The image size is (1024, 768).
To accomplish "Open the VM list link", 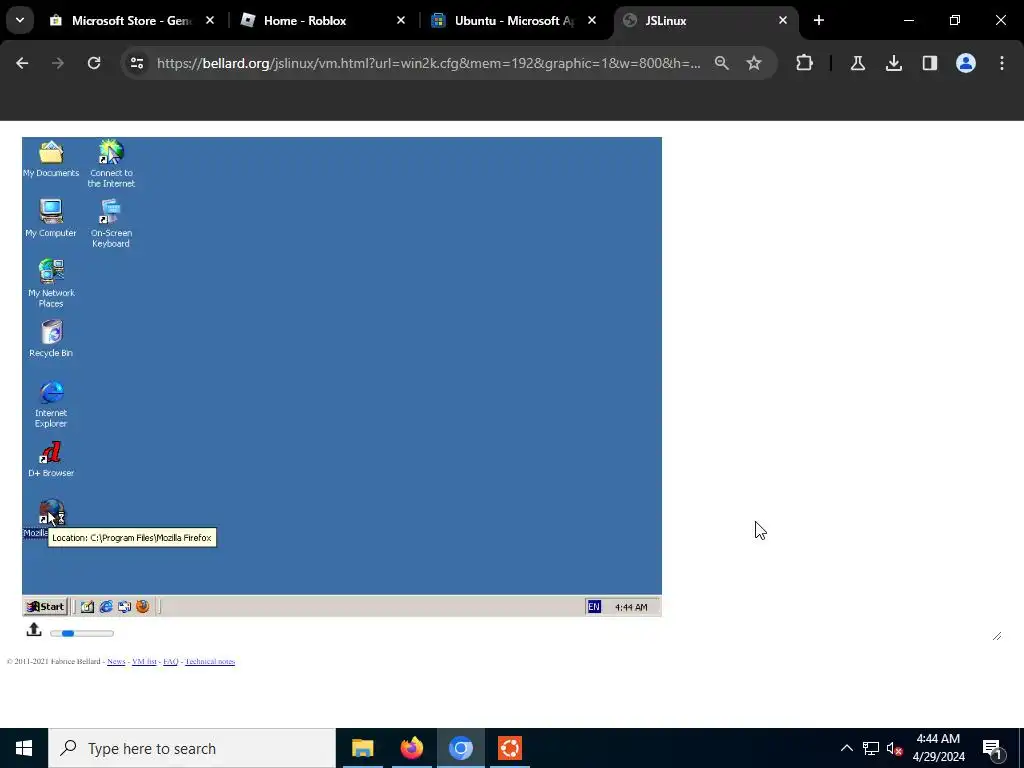I will click(x=144, y=662).
